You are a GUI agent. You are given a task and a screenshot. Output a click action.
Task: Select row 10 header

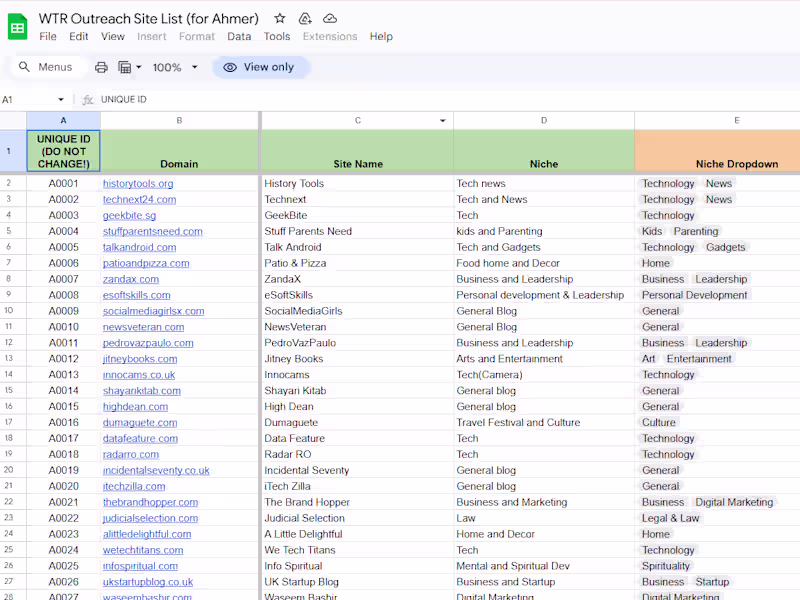[9, 311]
